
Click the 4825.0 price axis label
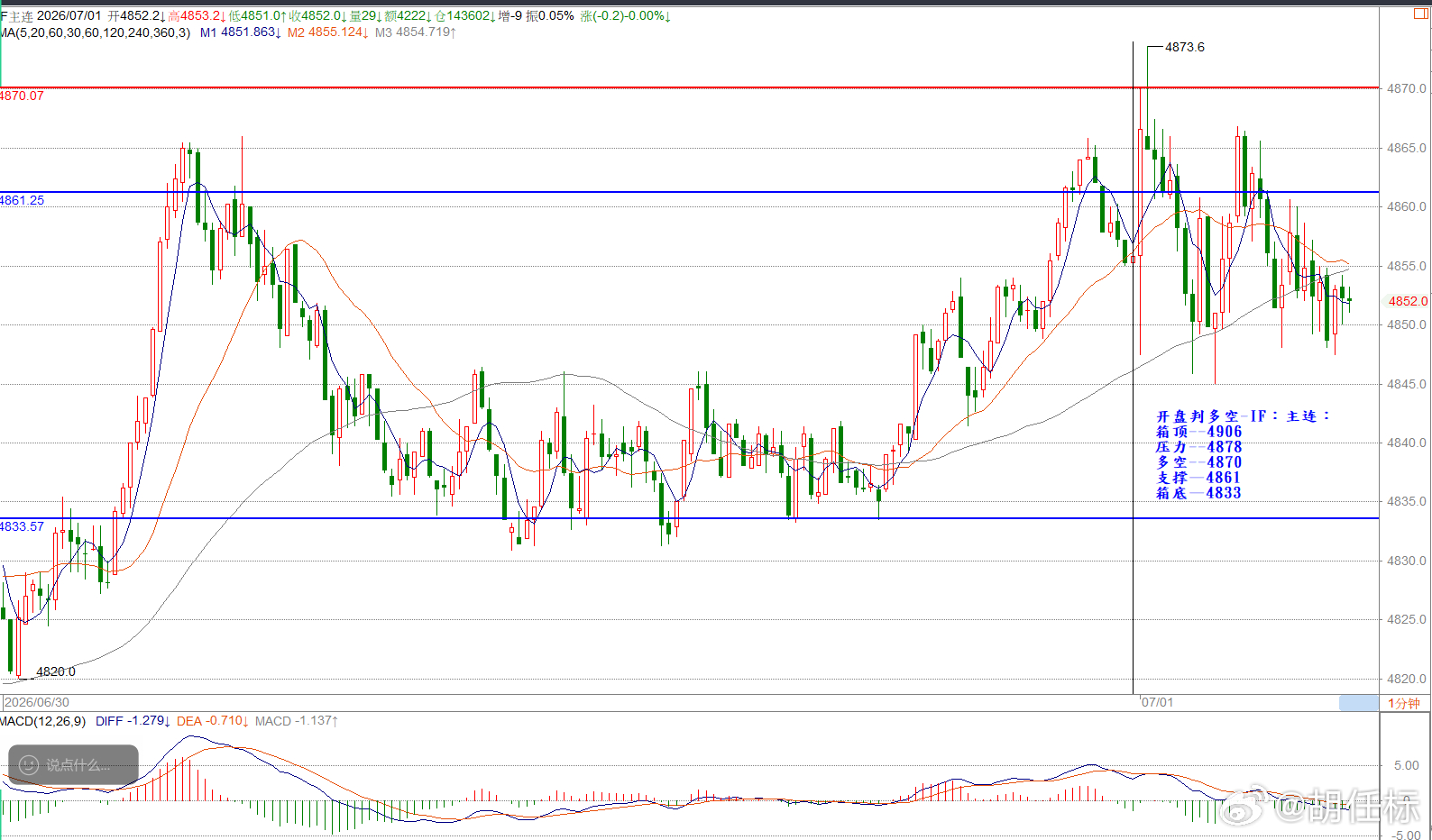[x=1407, y=619]
